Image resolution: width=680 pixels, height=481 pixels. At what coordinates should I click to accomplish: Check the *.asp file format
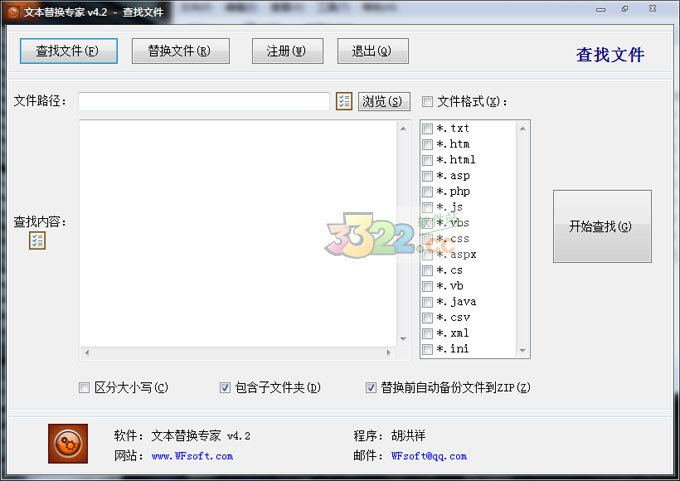427,176
